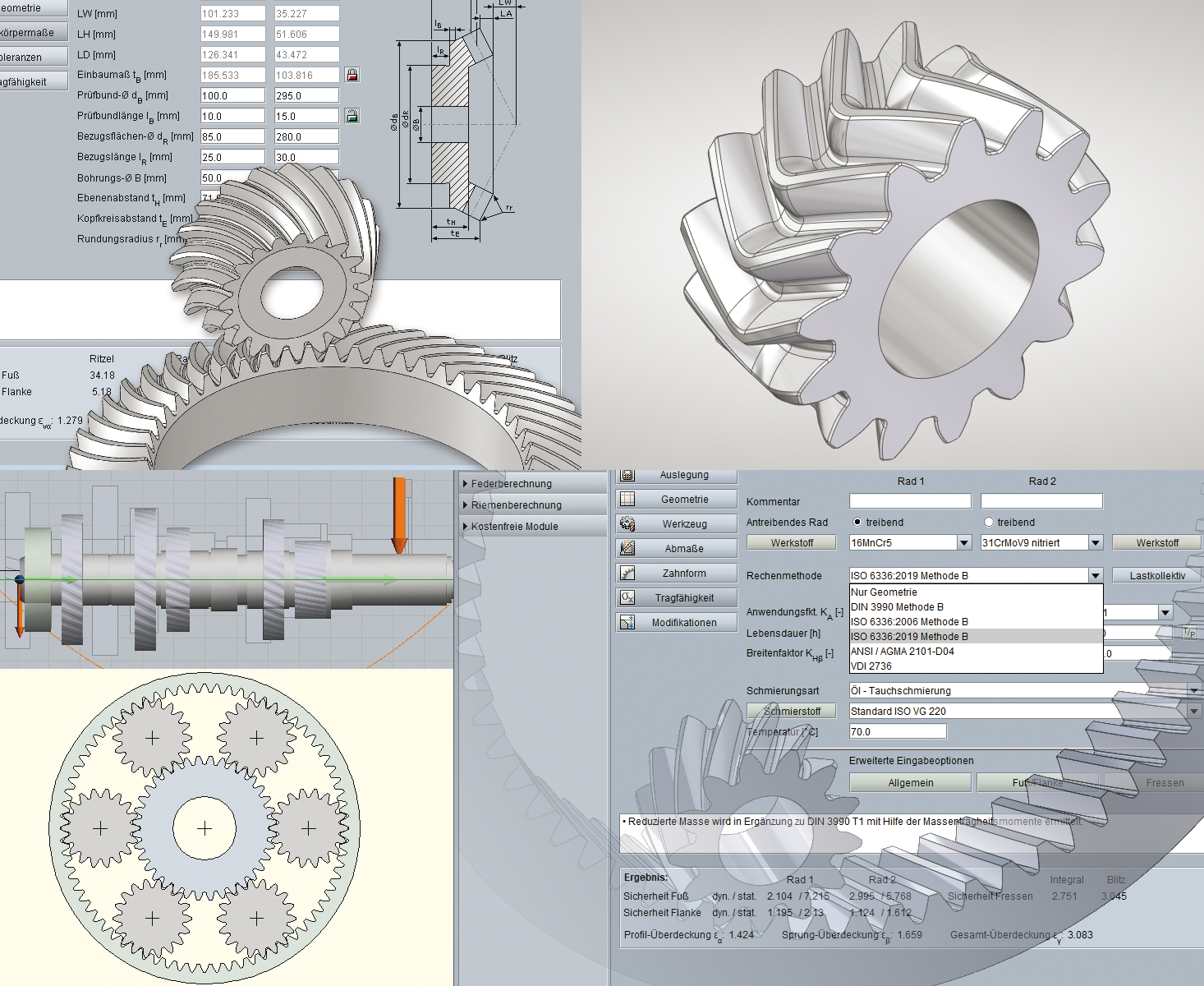The image size is (1204, 986).
Task: Click the Einbaumaß value 185.533
Action: click(232, 75)
